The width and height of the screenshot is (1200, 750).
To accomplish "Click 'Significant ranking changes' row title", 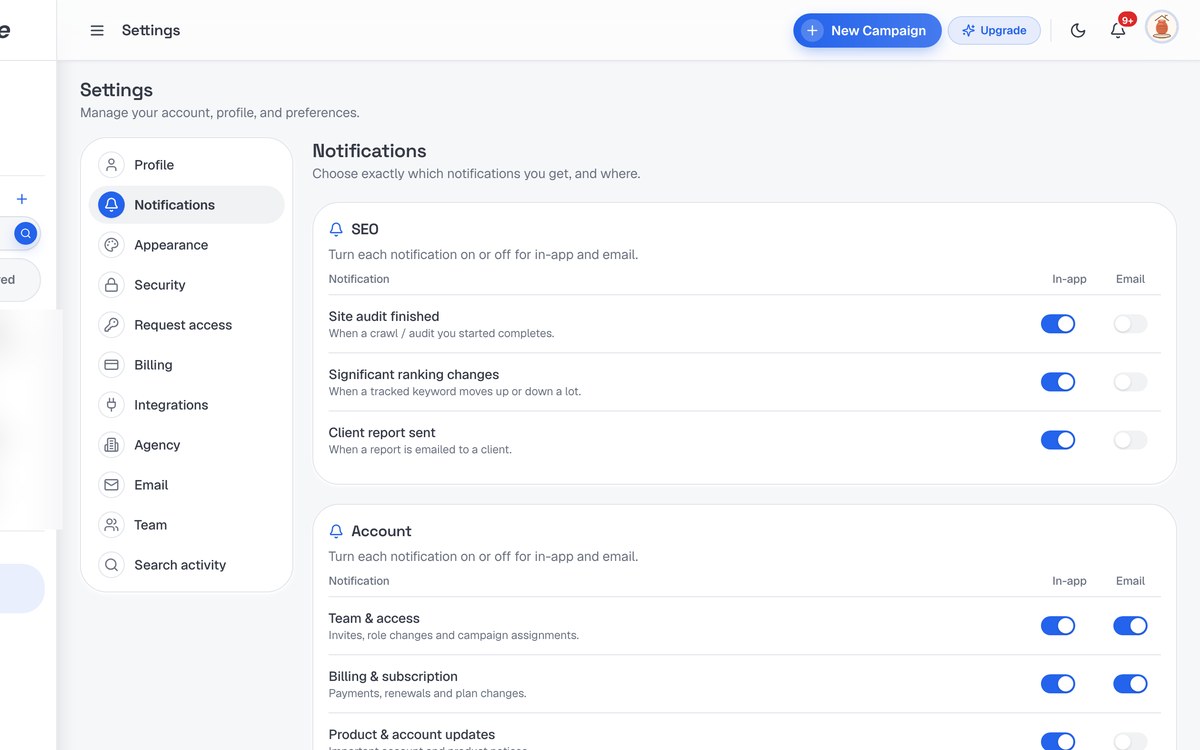I will coord(414,374).
